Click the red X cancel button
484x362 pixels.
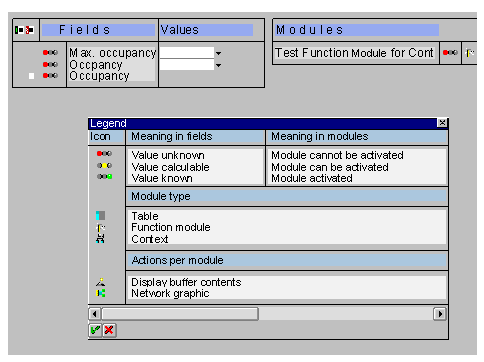[x=109, y=330]
